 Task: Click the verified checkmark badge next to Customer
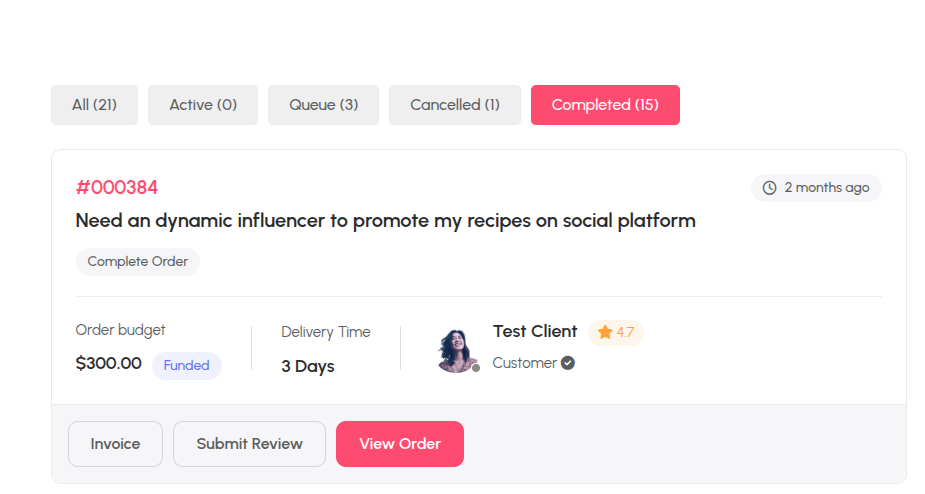tap(568, 363)
